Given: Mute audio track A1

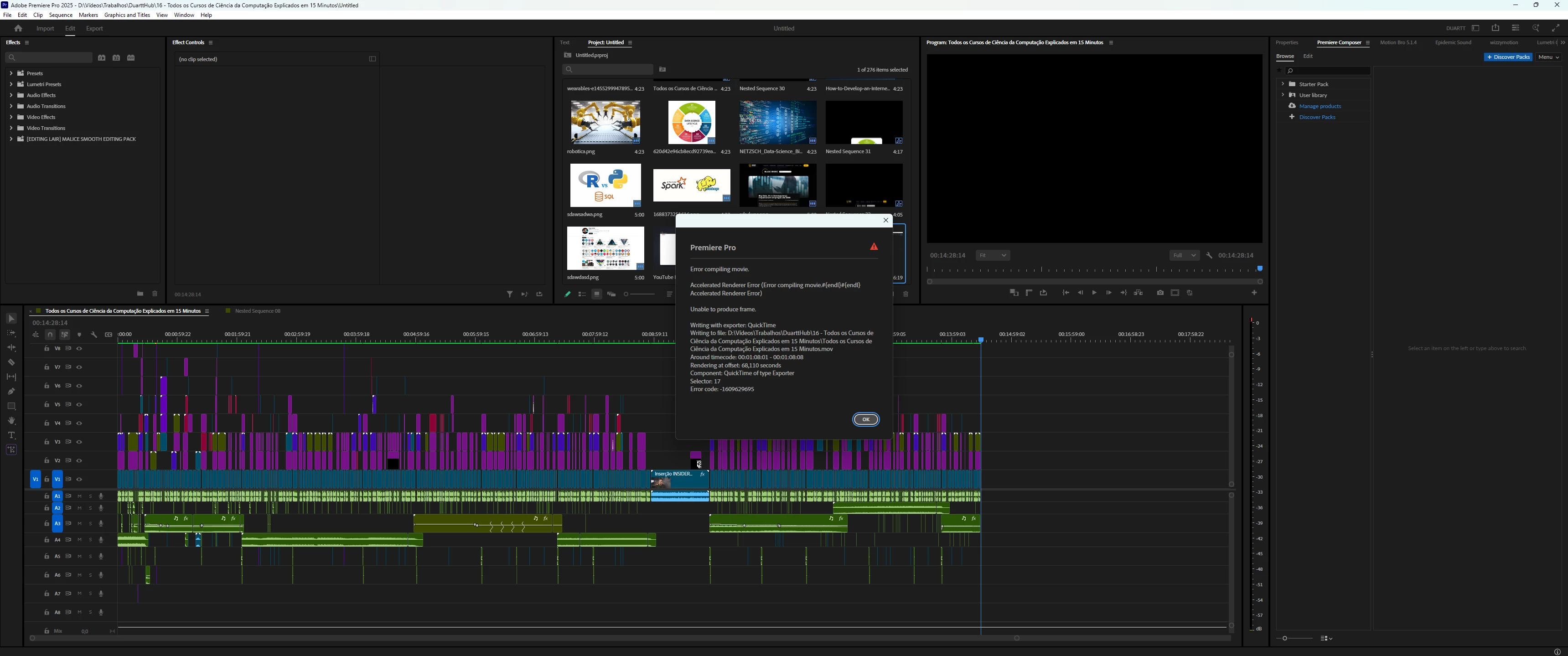Looking at the screenshot, I should tap(79, 496).
